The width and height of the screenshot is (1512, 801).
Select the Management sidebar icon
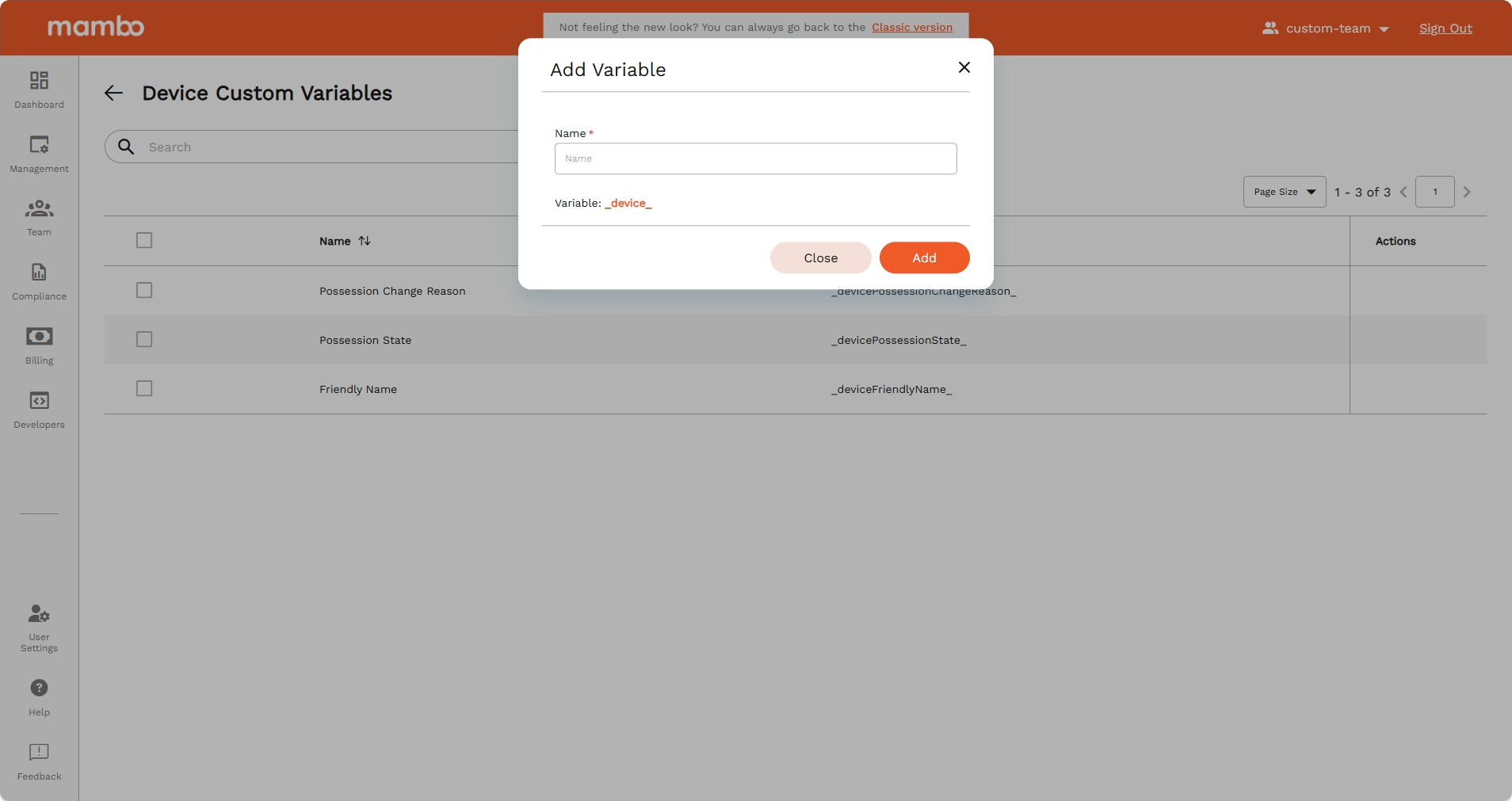tap(38, 152)
